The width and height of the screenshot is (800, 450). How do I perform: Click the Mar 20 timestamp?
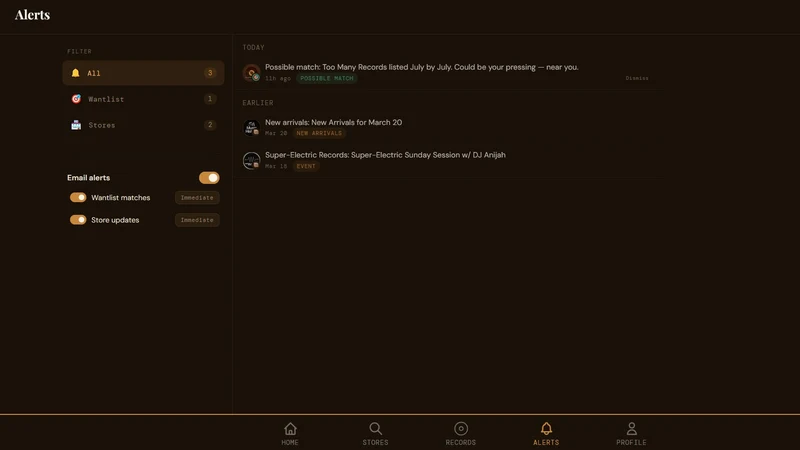click(x=276, y=133)
